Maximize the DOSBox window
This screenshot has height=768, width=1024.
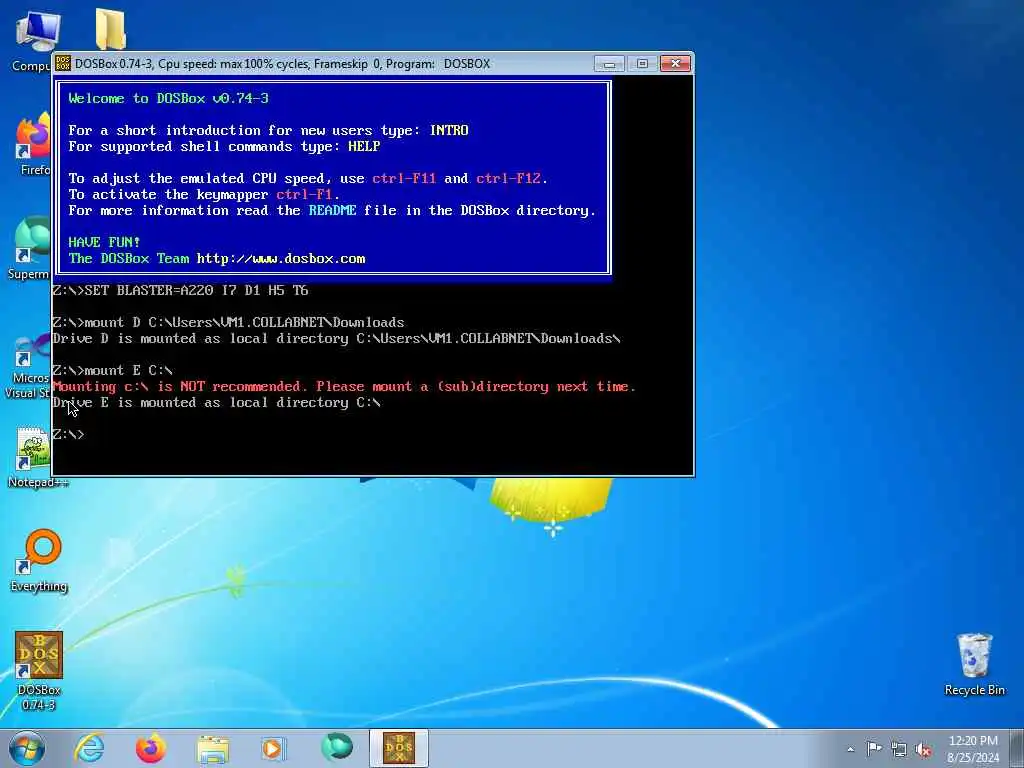642,63
